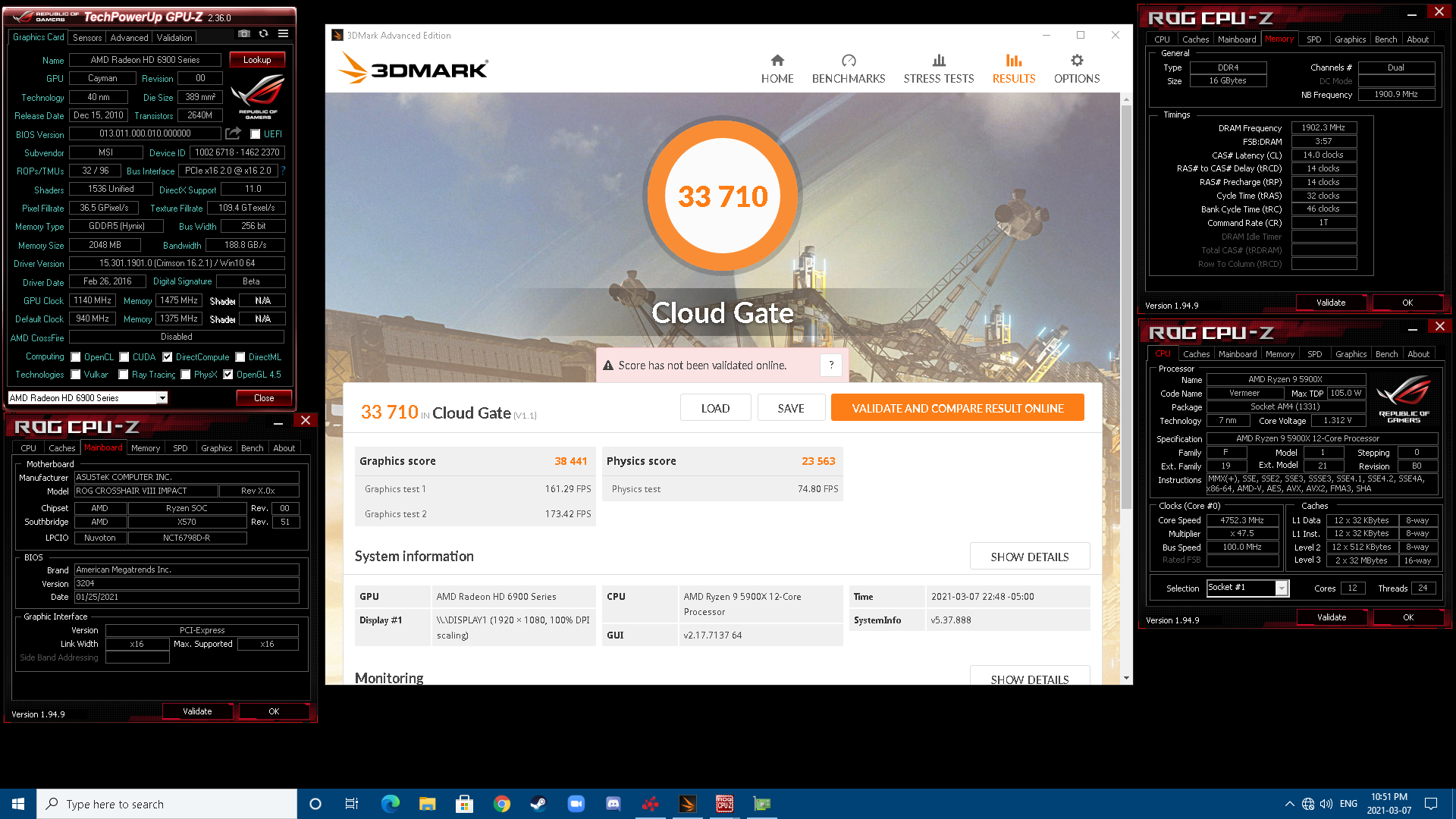Open the Results section in 3DMark
This screenshot has width=1456, height=819.
(x=1013, y=69)
